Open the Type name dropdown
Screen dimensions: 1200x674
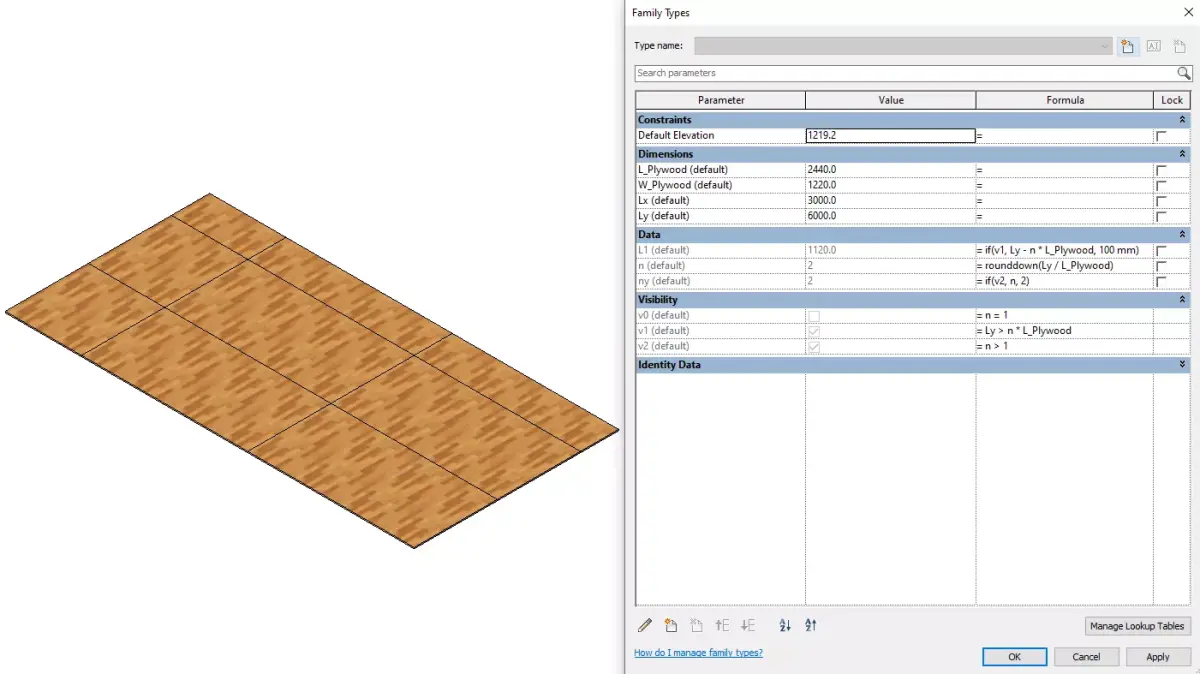(1104, 45)
